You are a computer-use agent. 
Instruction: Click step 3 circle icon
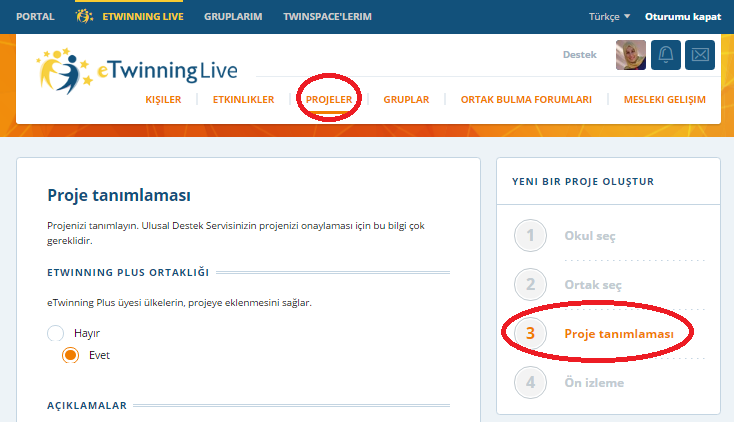point(530,333)
